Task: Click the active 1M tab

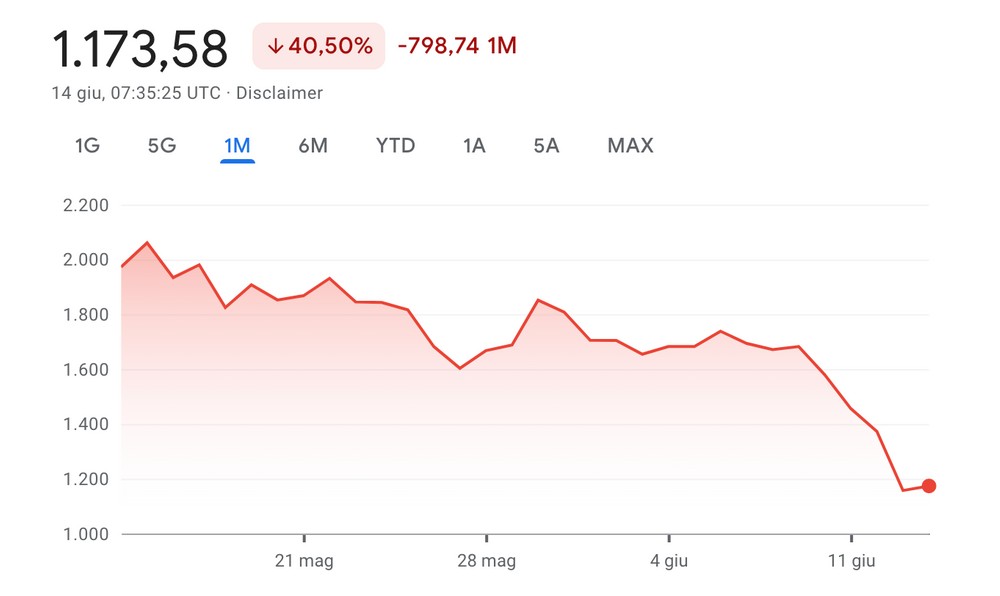Action: pos(237,146)
